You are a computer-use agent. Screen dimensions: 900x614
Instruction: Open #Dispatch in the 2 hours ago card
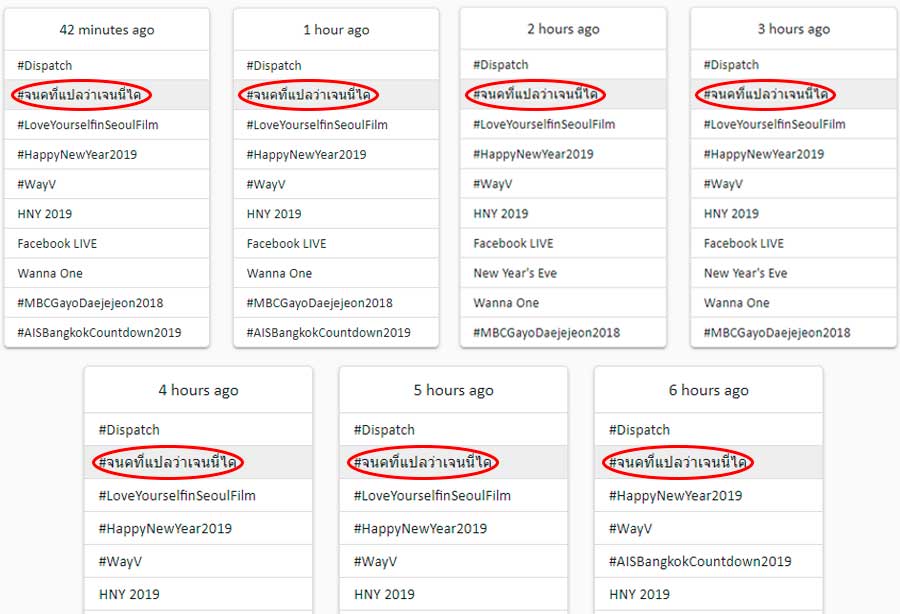(x=501, y=65)
